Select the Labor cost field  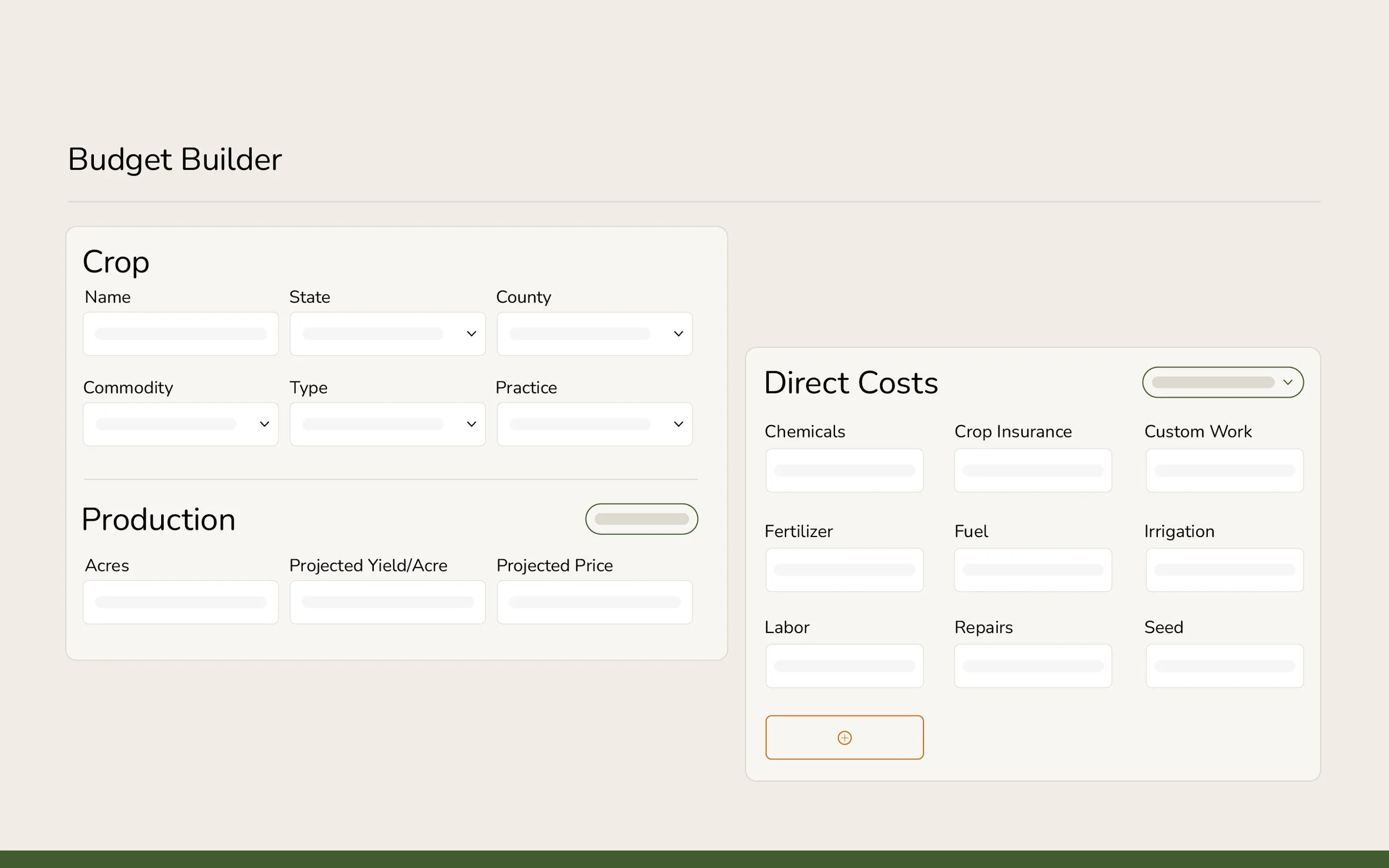pyautogui.click(x=844, y=666)
